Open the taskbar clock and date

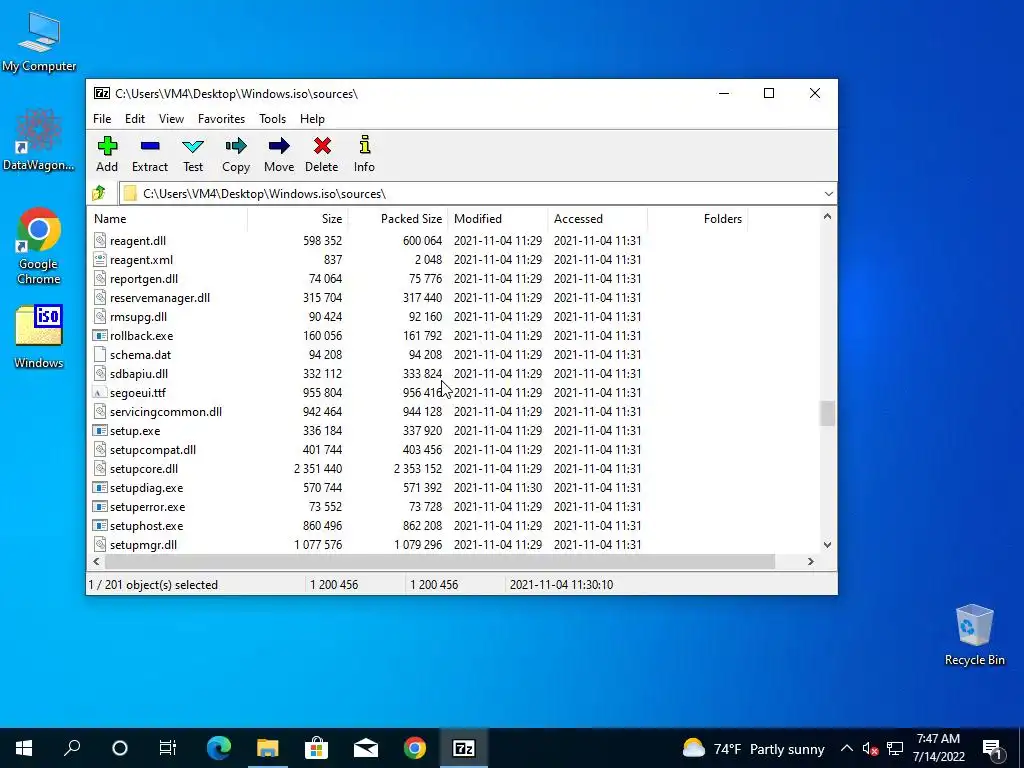(x=938, y=748)
